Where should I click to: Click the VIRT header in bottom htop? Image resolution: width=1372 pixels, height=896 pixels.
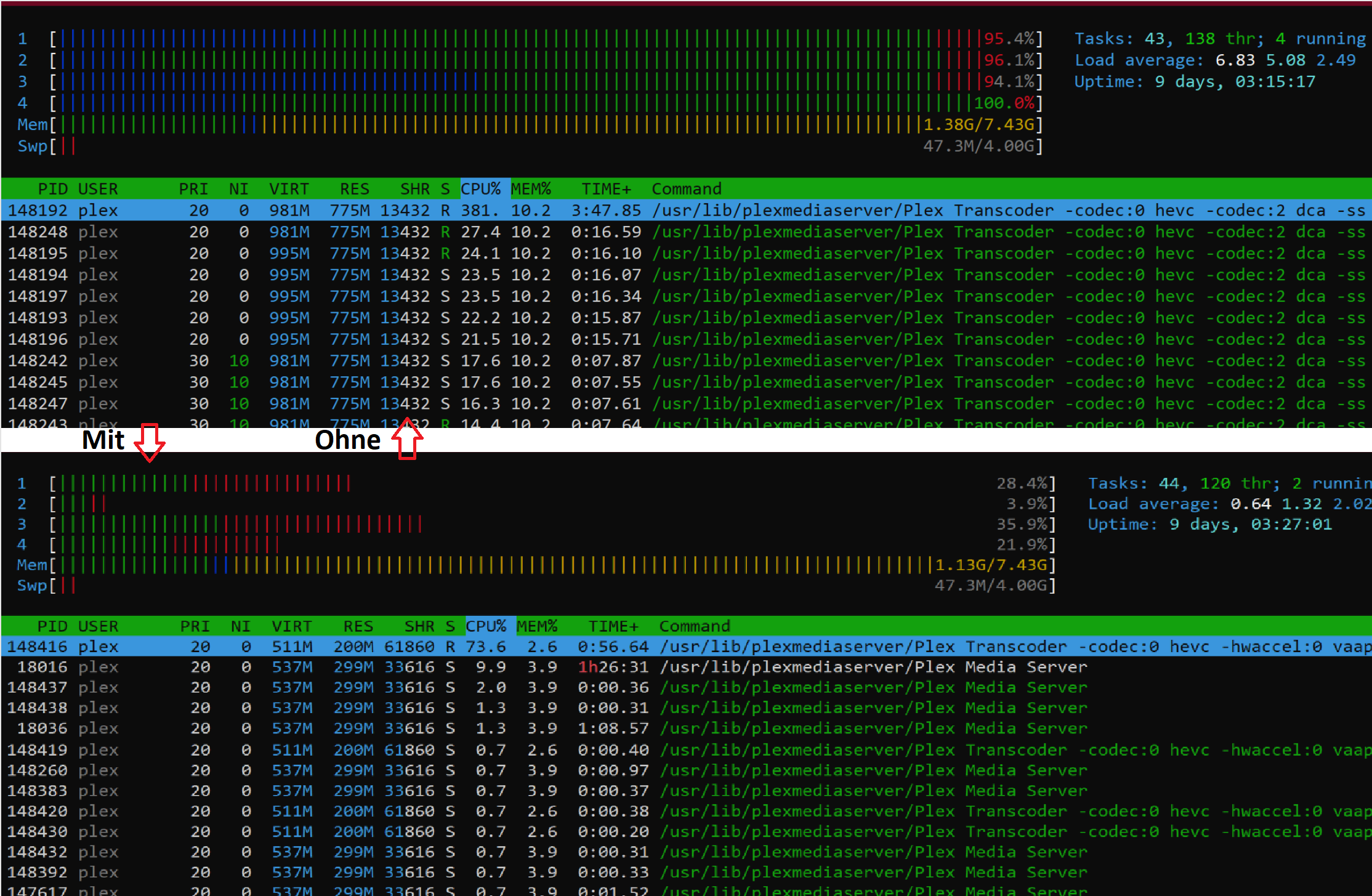pos(291,626)
